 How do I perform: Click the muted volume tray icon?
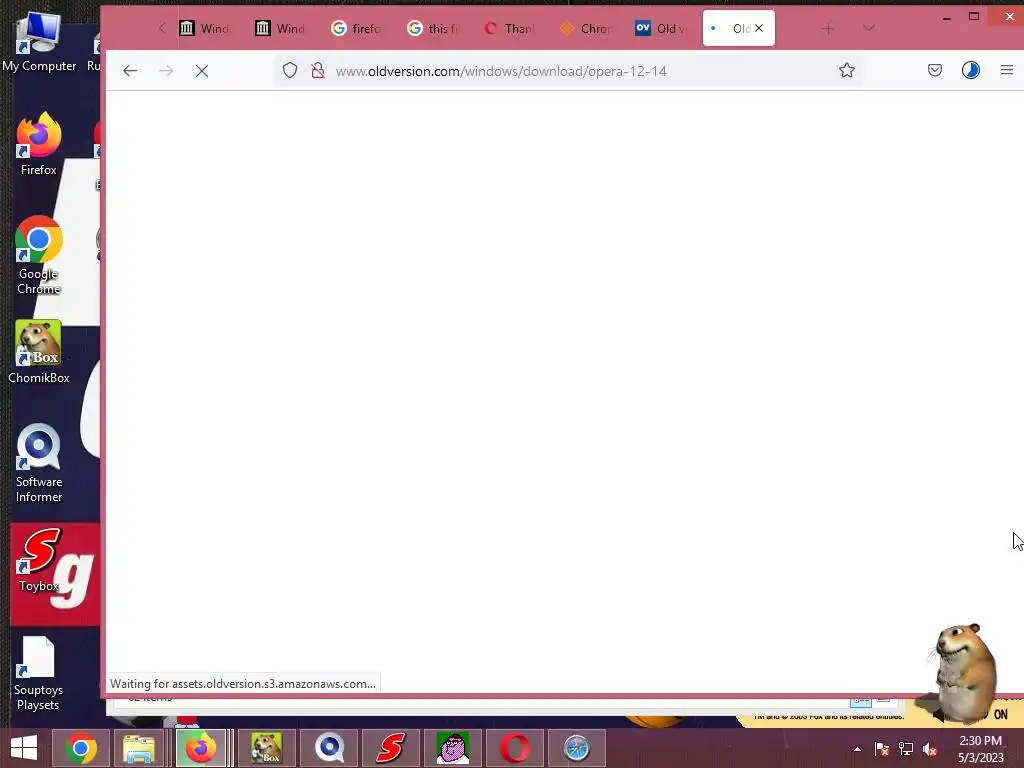coord(930,749)
